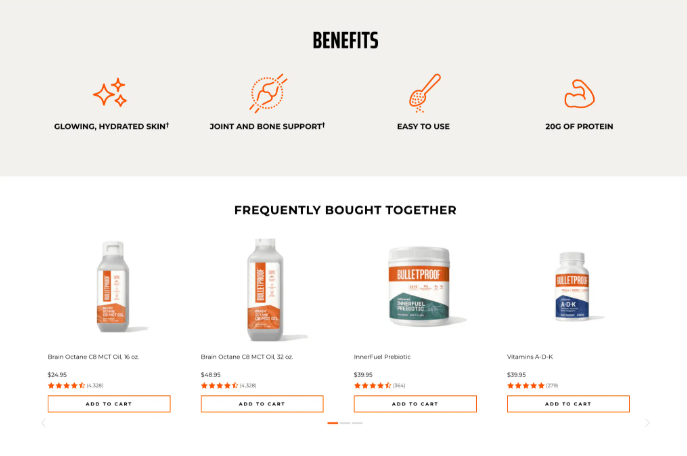Add Vitamins A-D-K to cart

(568, 404)
